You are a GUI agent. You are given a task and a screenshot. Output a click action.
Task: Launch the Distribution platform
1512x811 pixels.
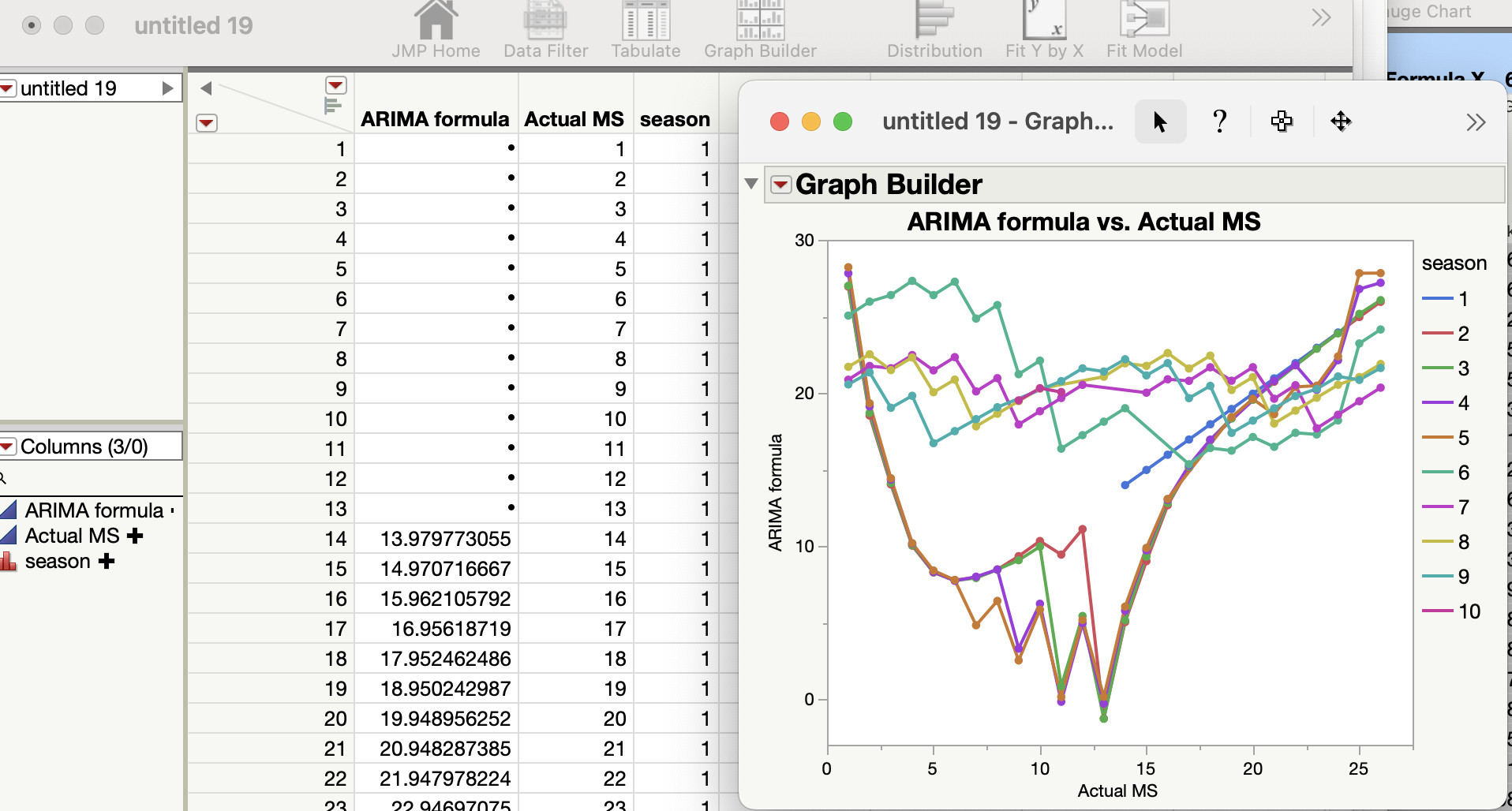click(x=934, y=24)
